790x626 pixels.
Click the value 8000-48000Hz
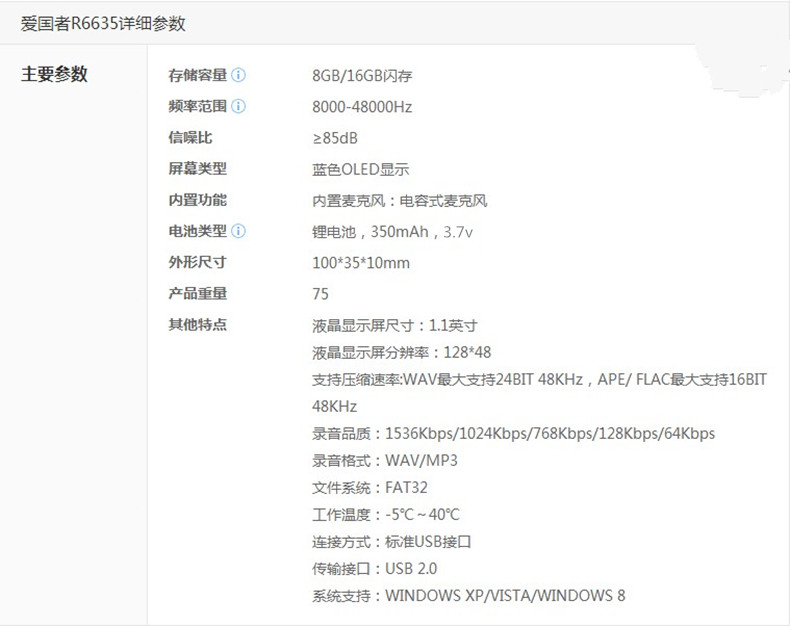(362, 107)
